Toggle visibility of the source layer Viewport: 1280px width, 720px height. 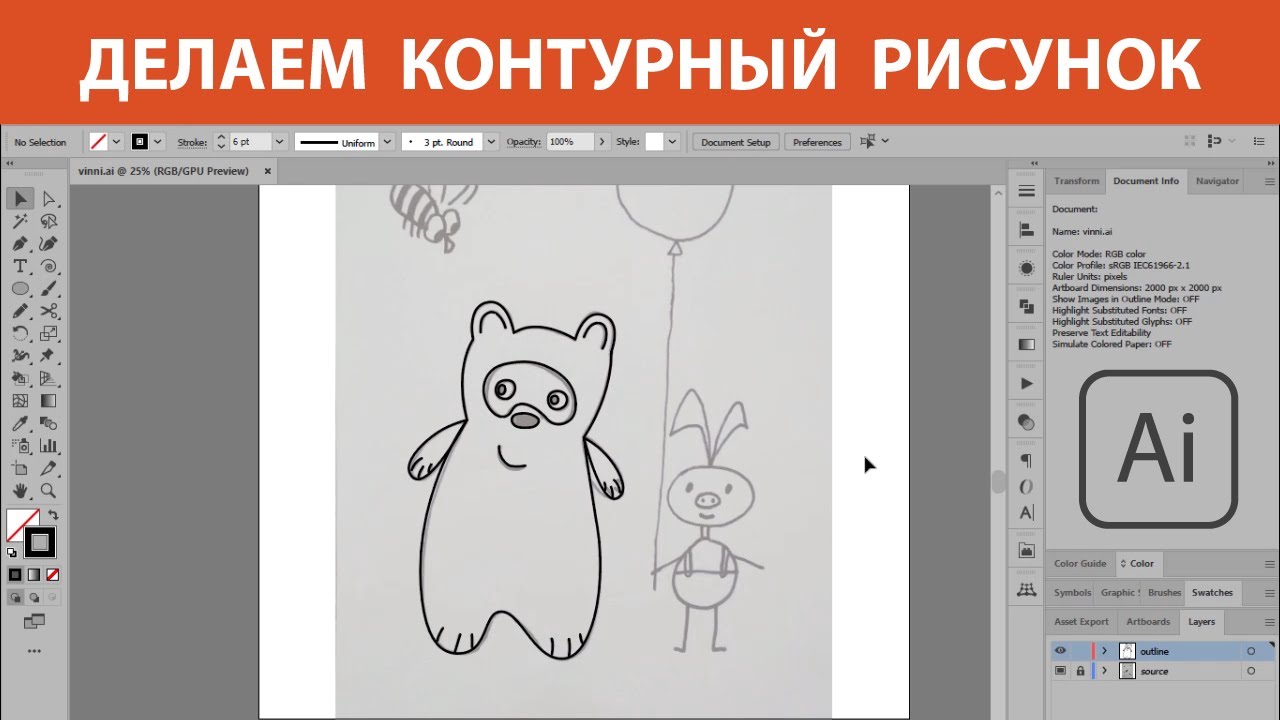coord(1060,671)
